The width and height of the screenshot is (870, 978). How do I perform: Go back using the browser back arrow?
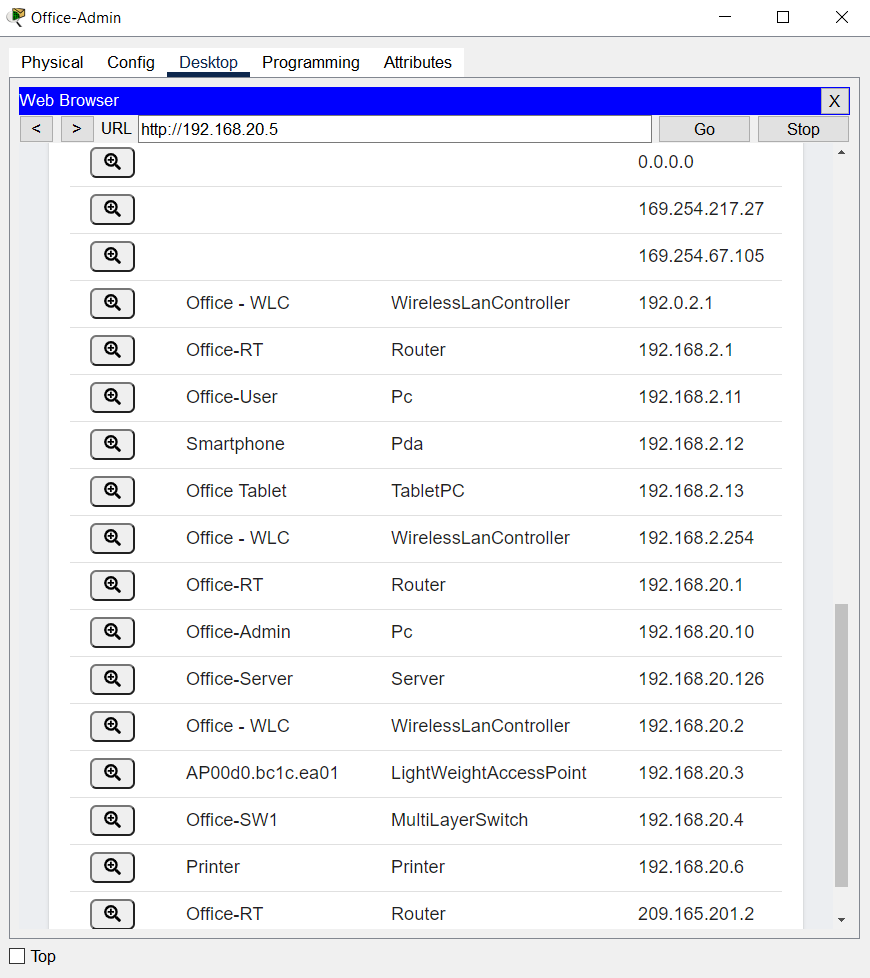click(36, 128)
